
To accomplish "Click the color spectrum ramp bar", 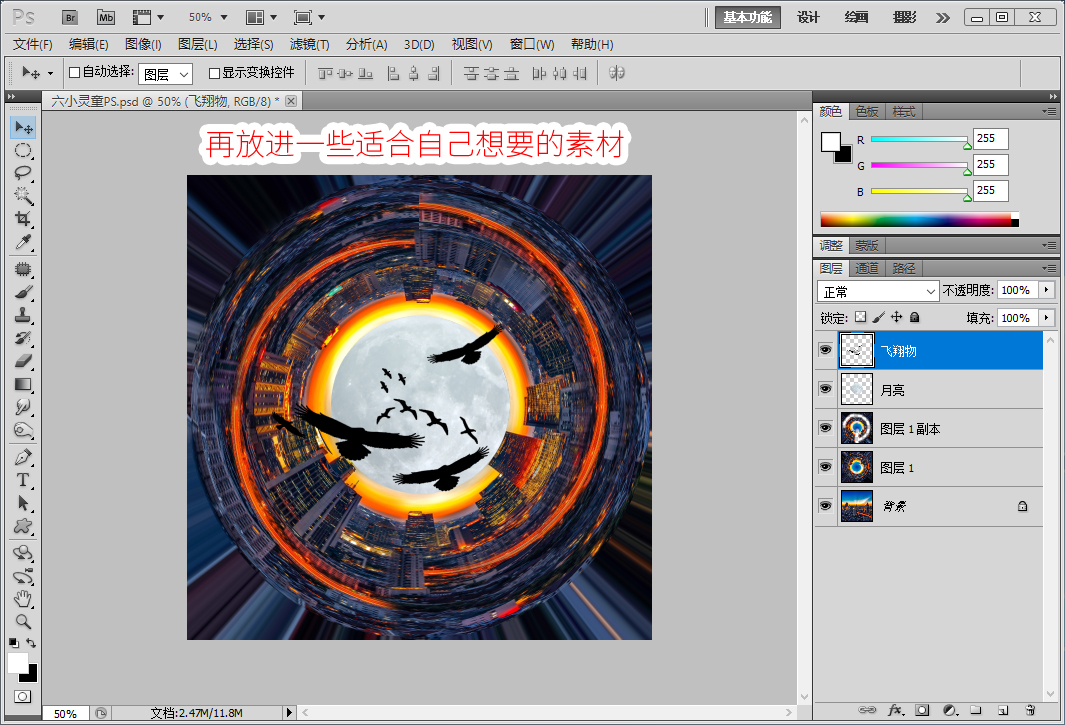I will [919, 219].
